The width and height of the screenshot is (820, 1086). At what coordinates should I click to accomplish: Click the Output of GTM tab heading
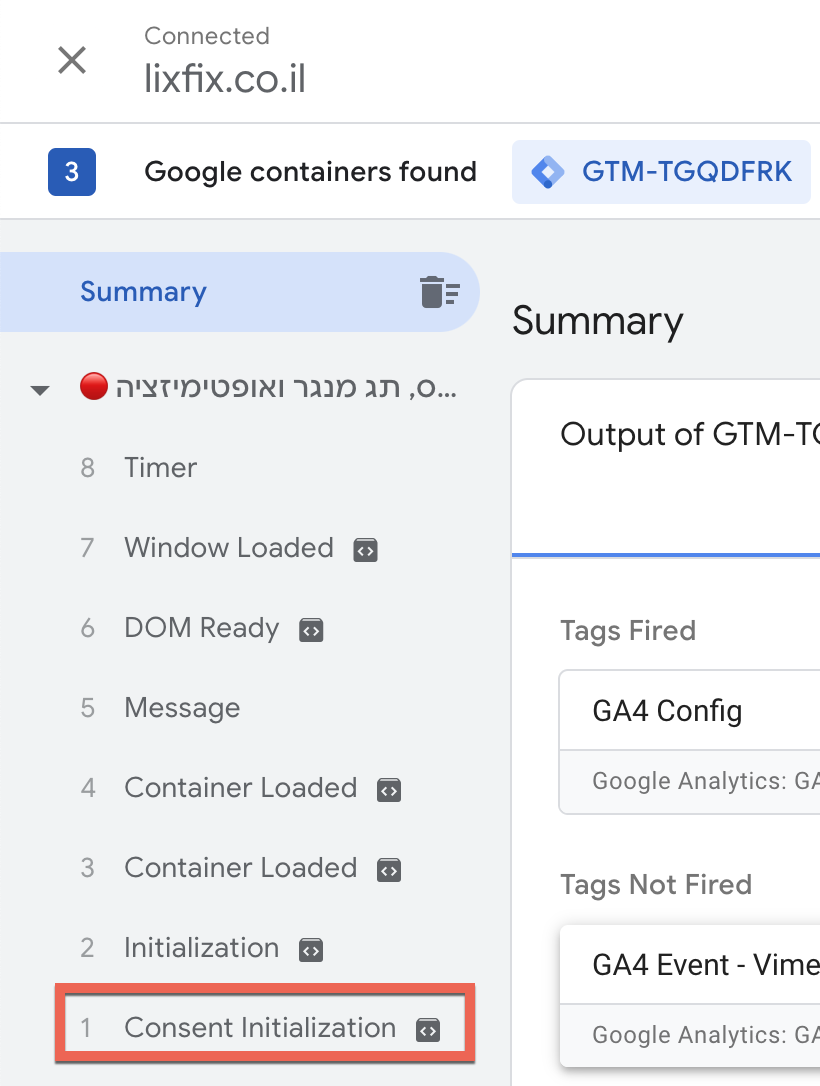click(690, 435)
